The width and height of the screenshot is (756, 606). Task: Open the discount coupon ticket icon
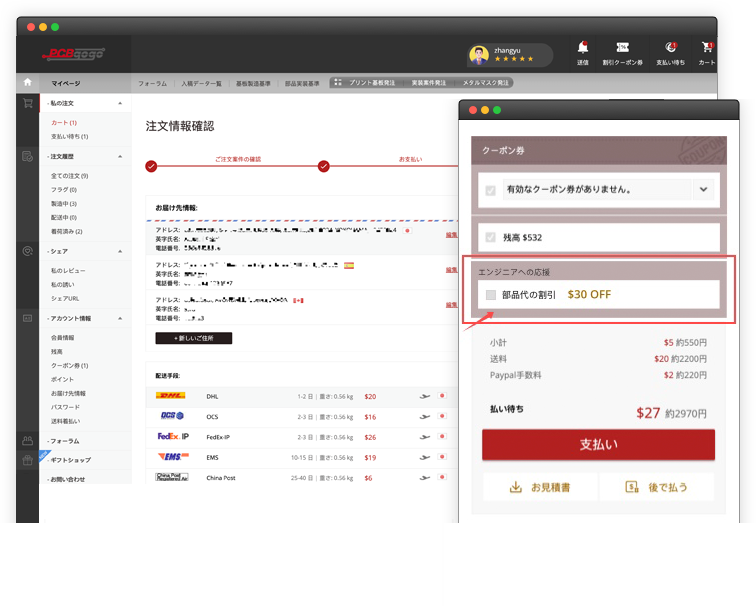click(622, 47)
